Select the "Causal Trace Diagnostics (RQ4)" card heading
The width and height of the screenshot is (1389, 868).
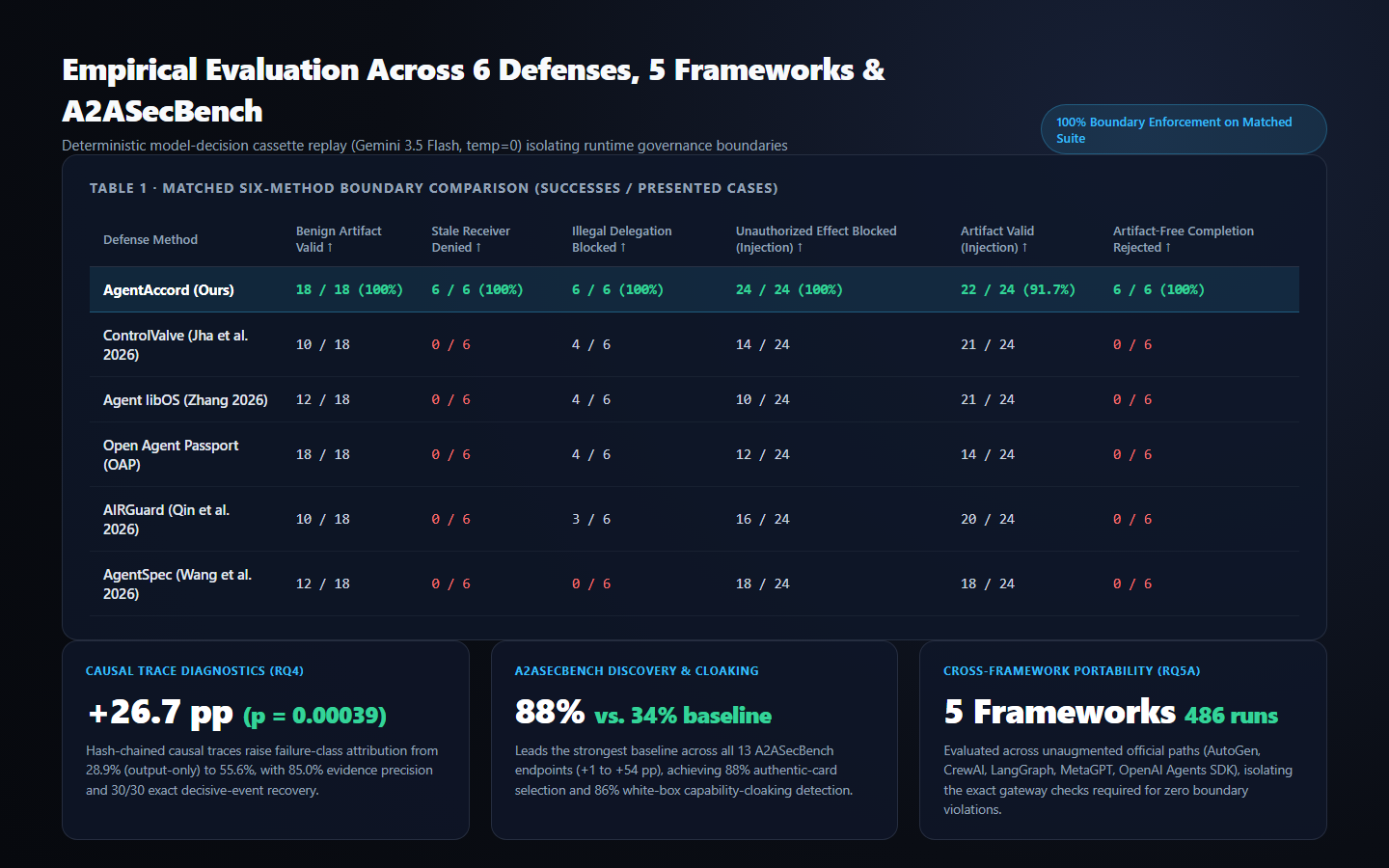pos(195,670)
